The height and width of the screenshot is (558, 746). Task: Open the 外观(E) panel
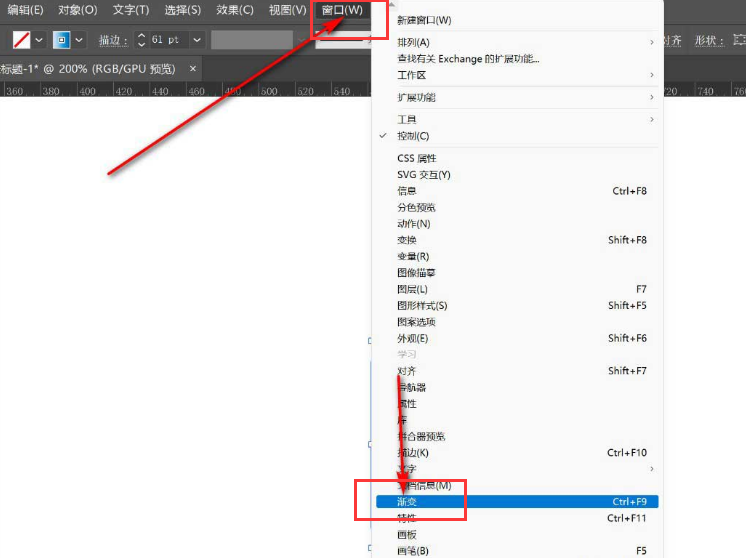517,338
